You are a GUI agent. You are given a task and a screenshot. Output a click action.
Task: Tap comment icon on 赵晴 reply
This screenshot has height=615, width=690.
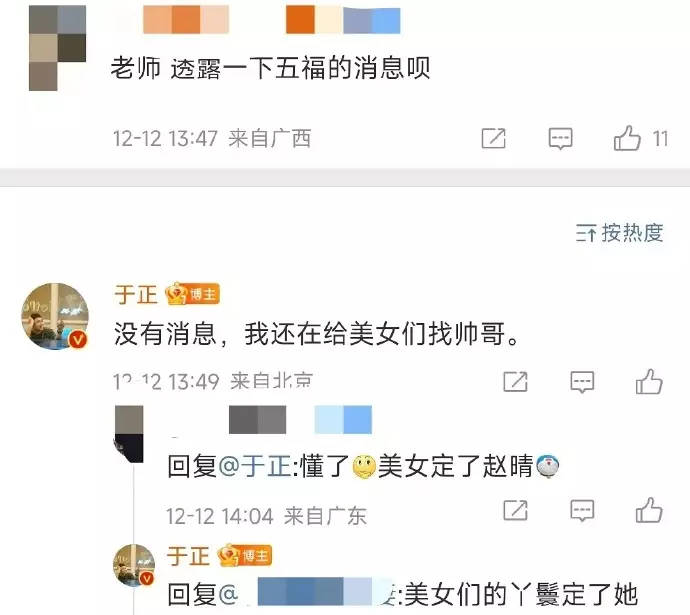point(582,511)
